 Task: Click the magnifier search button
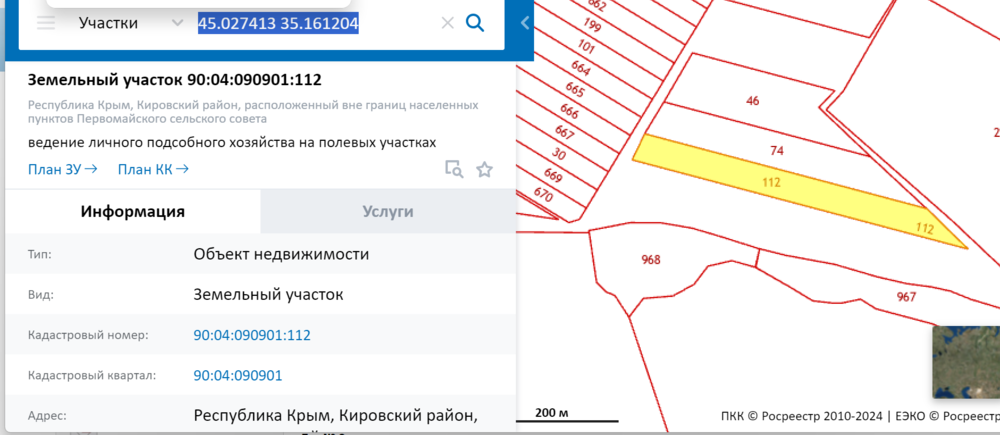point(475,23)
